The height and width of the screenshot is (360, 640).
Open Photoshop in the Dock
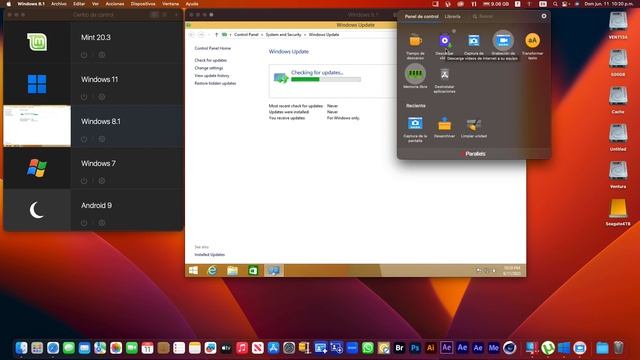click(415, 348)
